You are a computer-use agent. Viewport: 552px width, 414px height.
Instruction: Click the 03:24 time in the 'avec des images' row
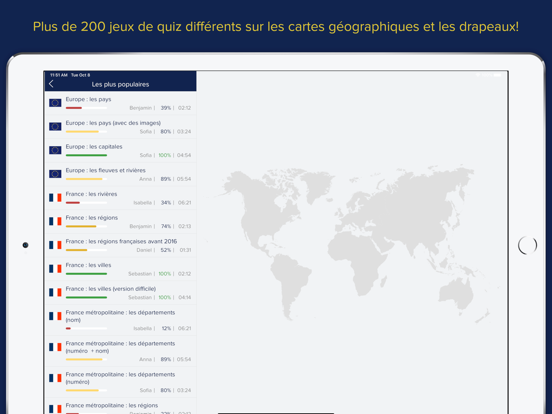pyautogui.click(x=184, y=132)
